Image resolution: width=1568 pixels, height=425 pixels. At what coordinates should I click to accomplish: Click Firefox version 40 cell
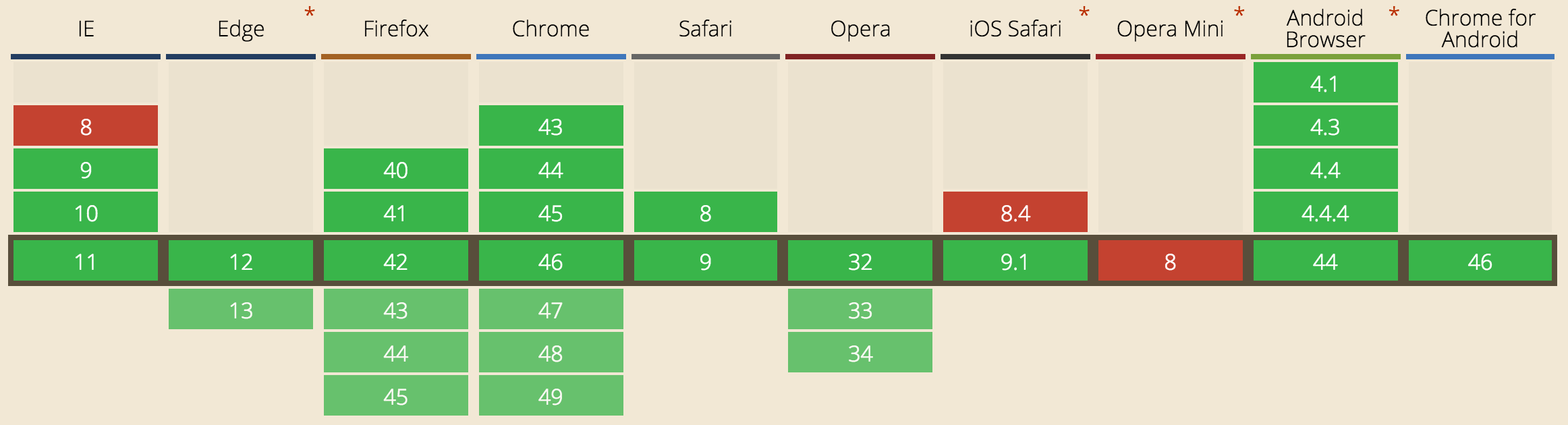[x=396, y=169]
